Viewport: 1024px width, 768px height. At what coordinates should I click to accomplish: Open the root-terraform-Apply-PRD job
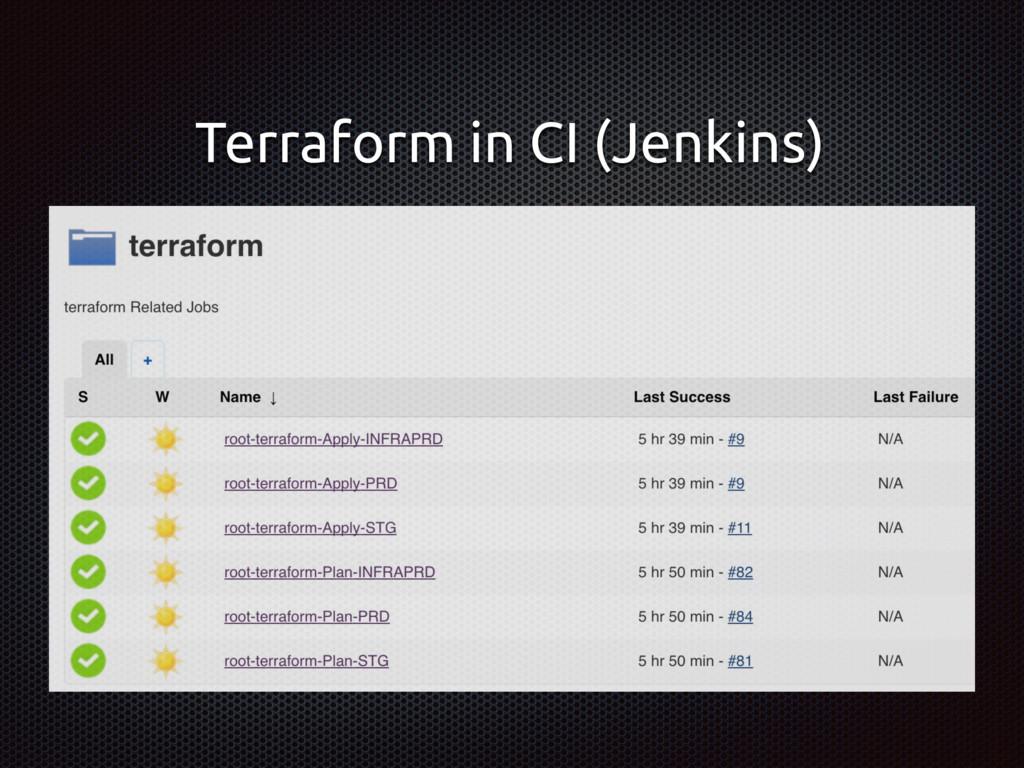click(311, 483)
